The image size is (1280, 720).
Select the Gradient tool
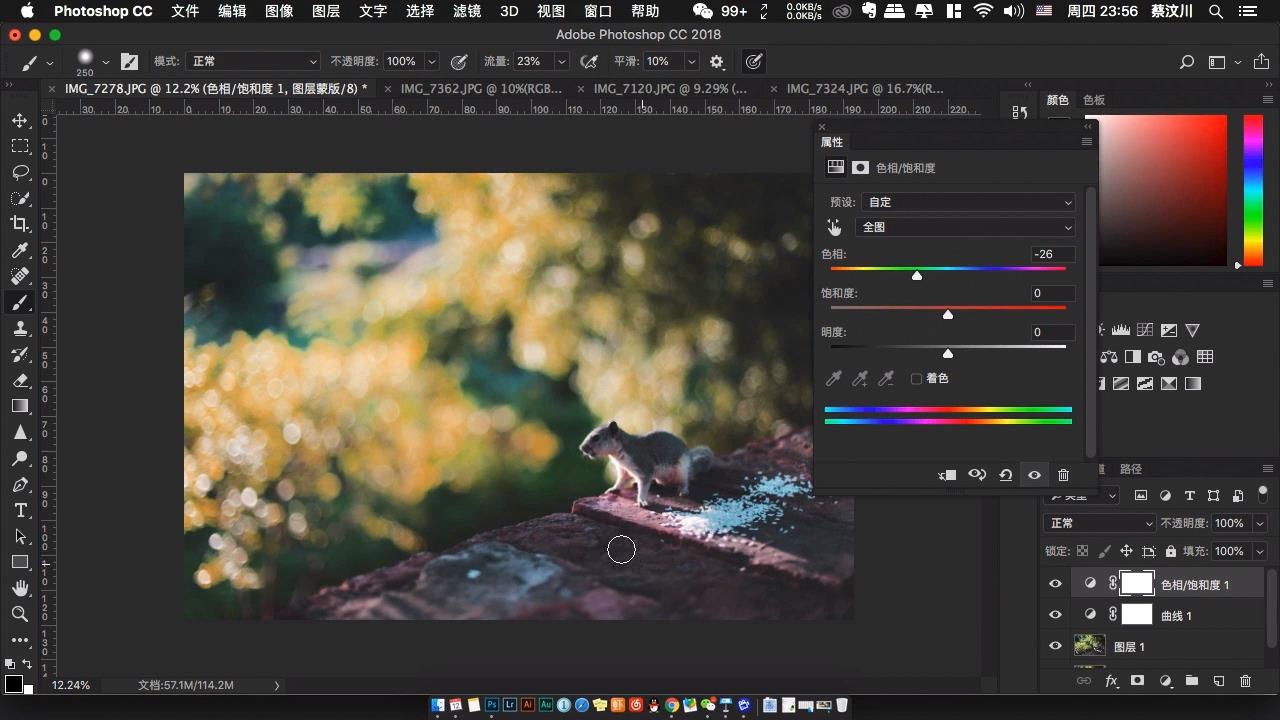[x=20, y=406]
